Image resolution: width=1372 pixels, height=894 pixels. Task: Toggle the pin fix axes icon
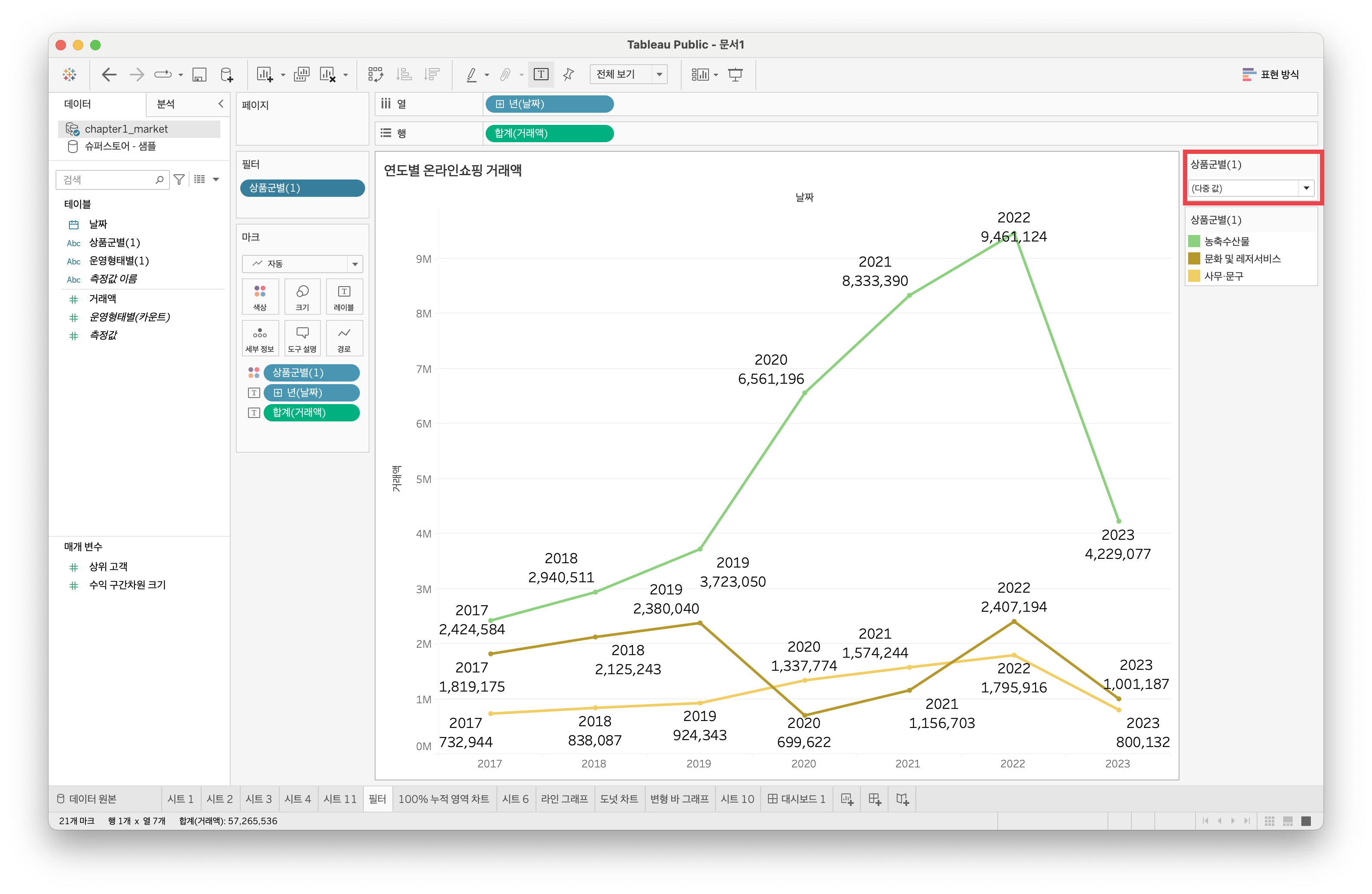(568, 75)
